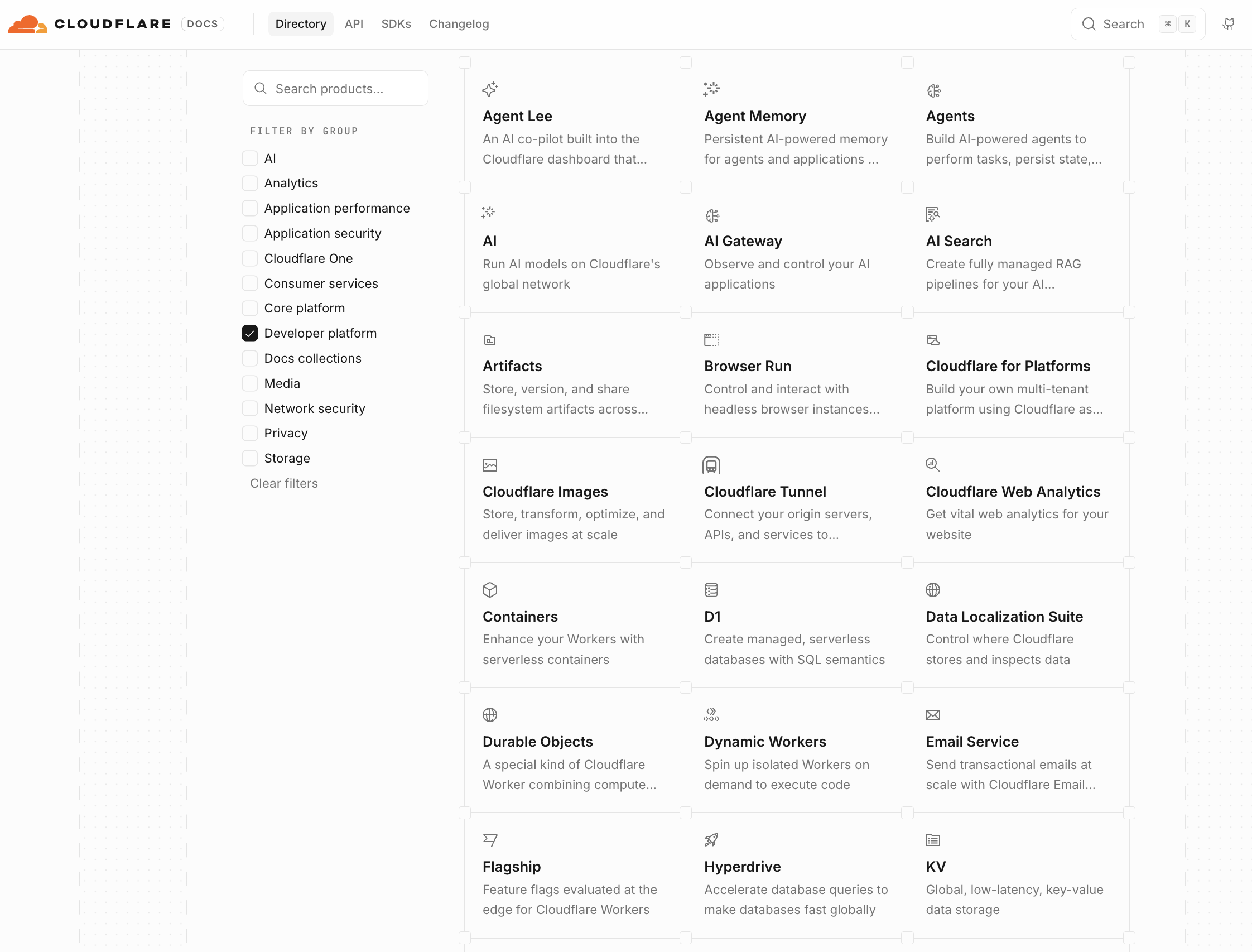Image resolution: width=1252 pixels, height=952 pixels.
Task: Open the Cloudflare Tunnel product title
Action: pos(765,491)
